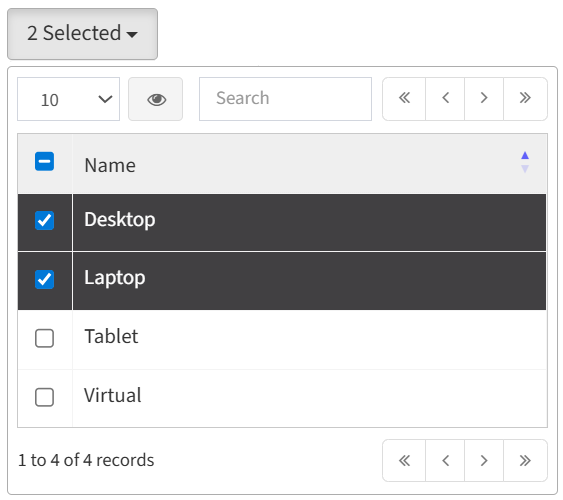Screen dimensions: 563x500
Task: Go to next page in top pager
Action: [x=484, y=99]
